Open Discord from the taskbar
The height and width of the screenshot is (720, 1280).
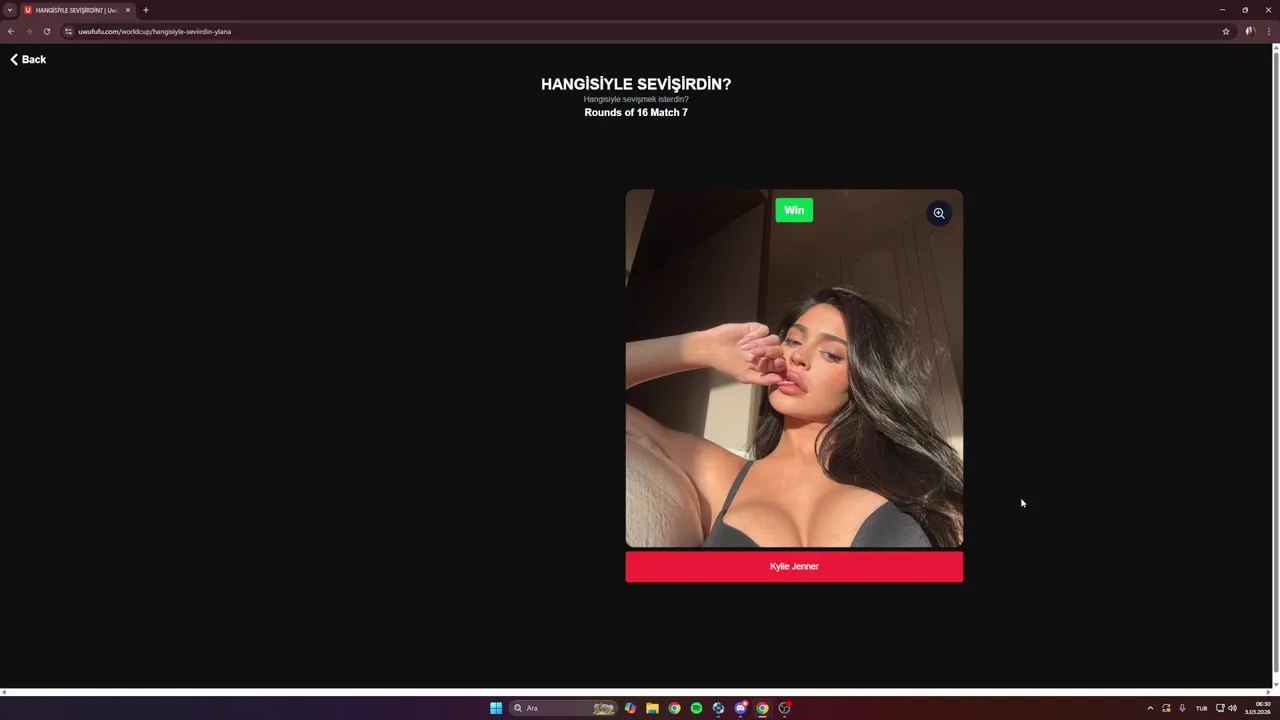[x=740, y=708]
